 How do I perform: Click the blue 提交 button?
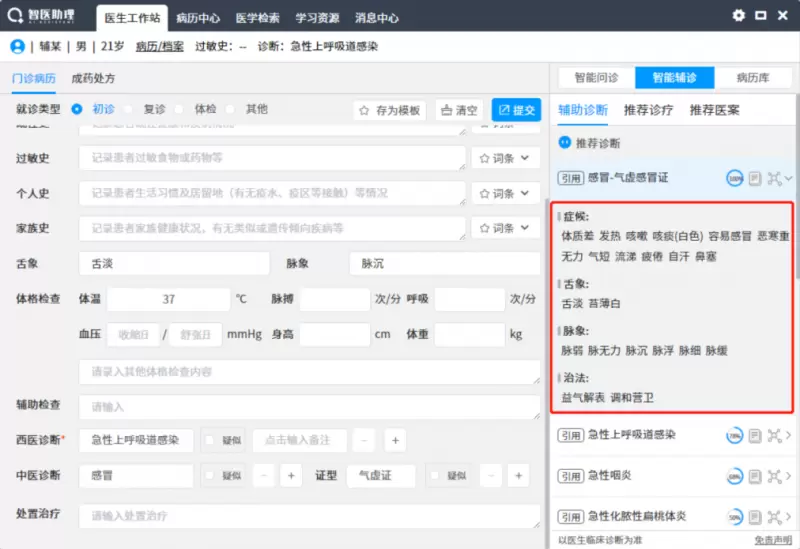coord(516,110)
